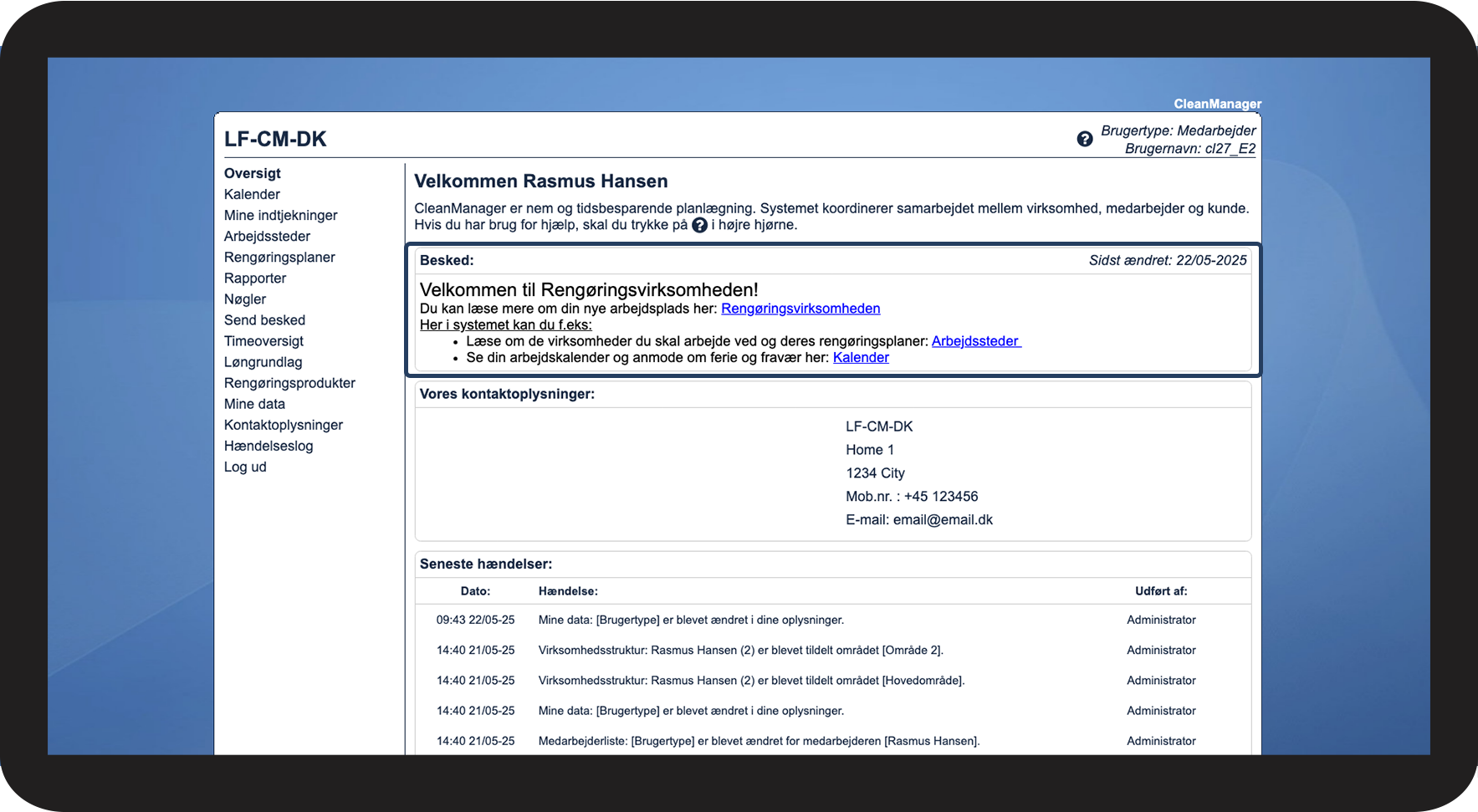Click the Udført af: column header
Viewport: 1478px width, 812px height.
click(1161, 590)
